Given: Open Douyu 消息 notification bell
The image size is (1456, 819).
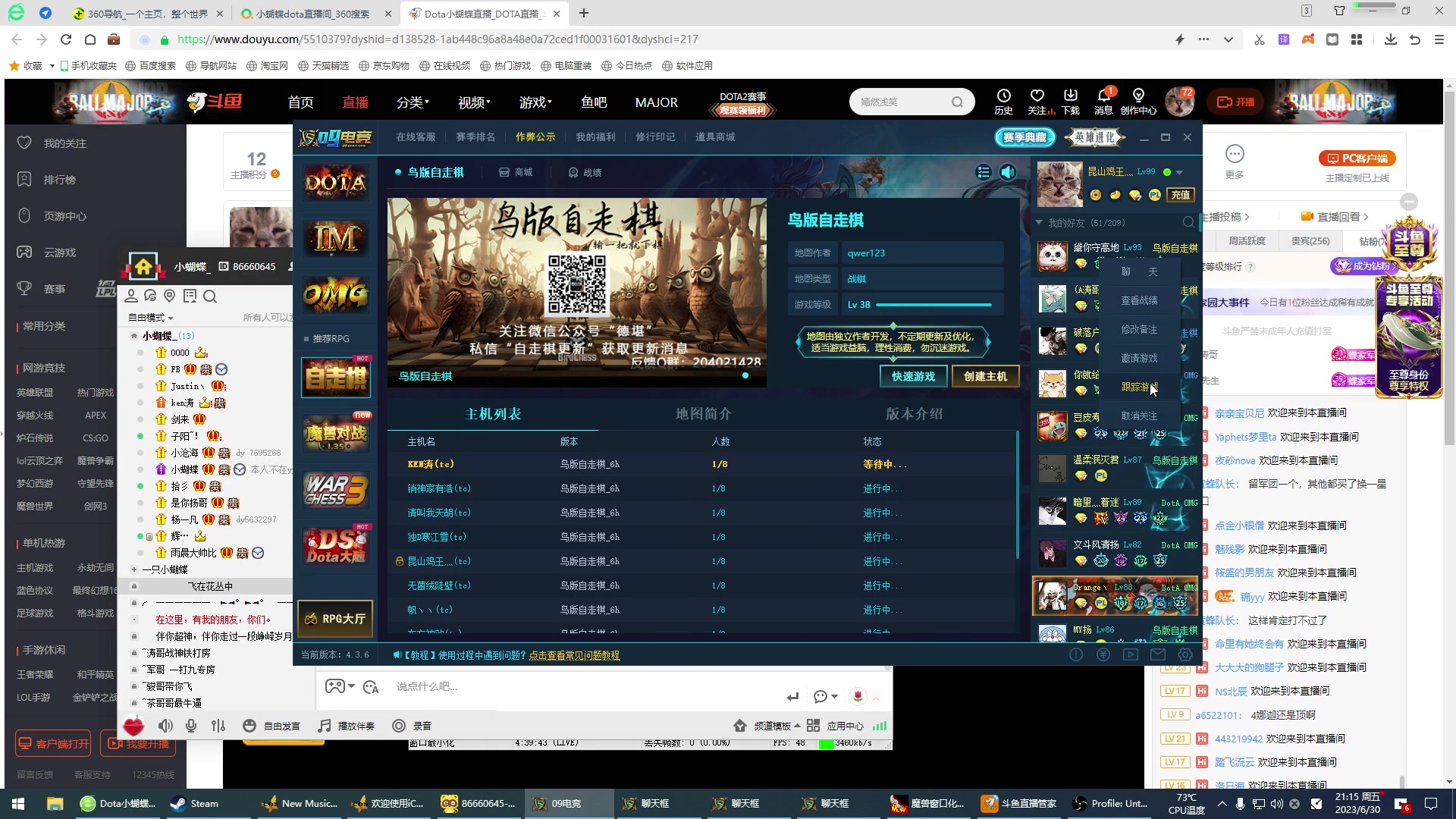Looking at the screenshot, I should (x=1103, y=101).
